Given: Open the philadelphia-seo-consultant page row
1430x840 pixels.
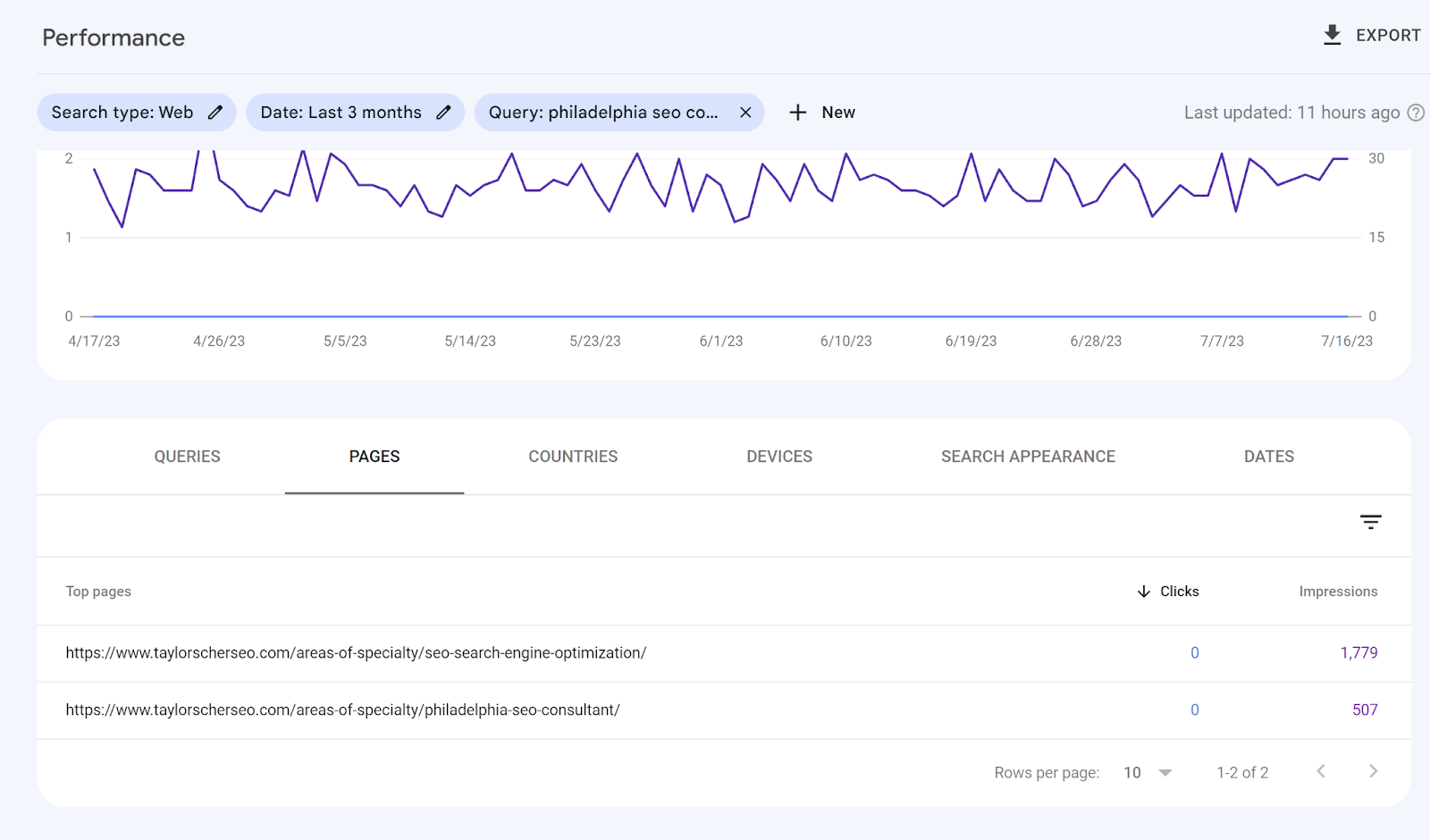Looking at the screenshot, I should coord(342,710).
